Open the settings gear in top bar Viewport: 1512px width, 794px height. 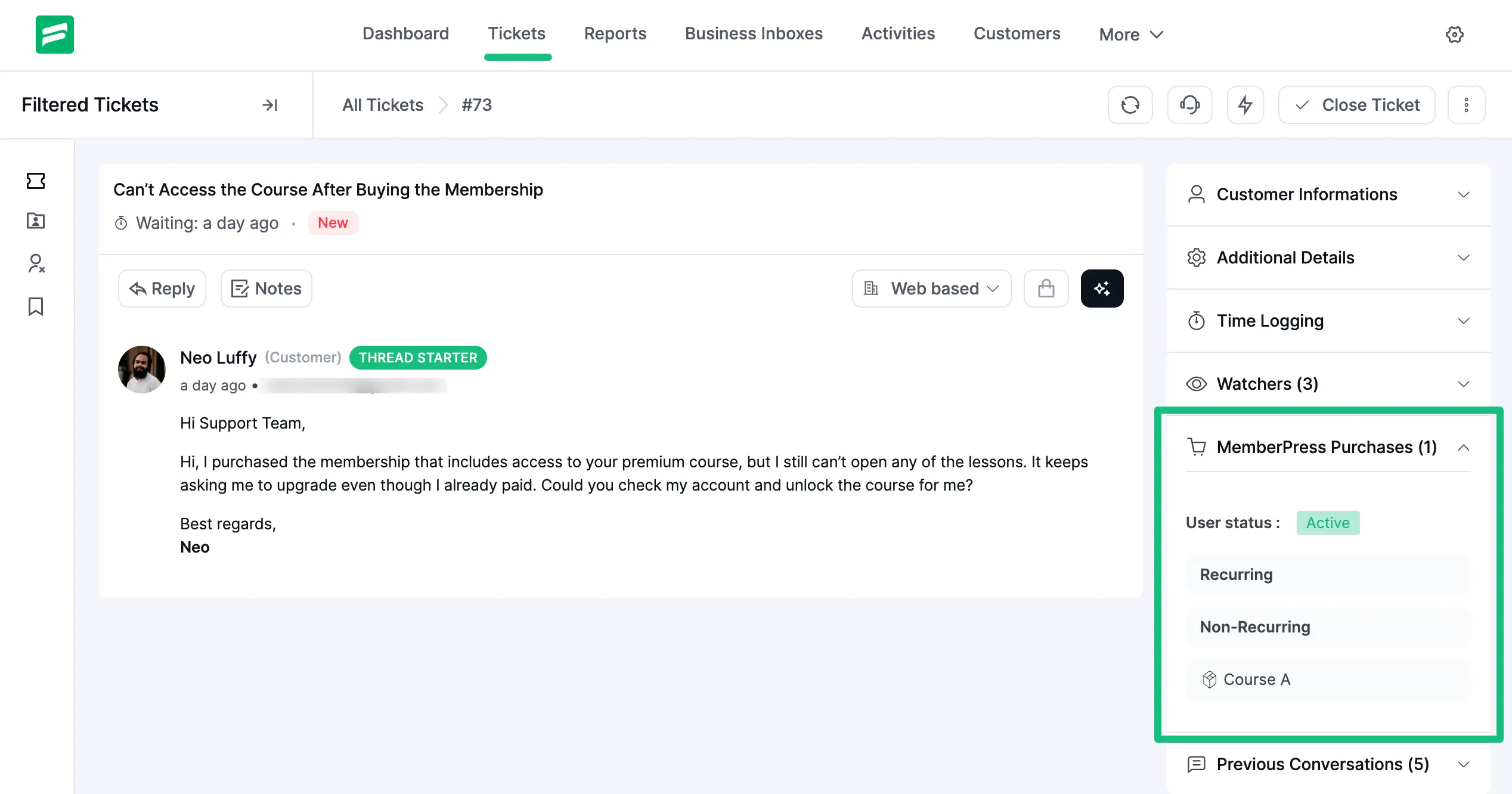[x=1454, y=35]
